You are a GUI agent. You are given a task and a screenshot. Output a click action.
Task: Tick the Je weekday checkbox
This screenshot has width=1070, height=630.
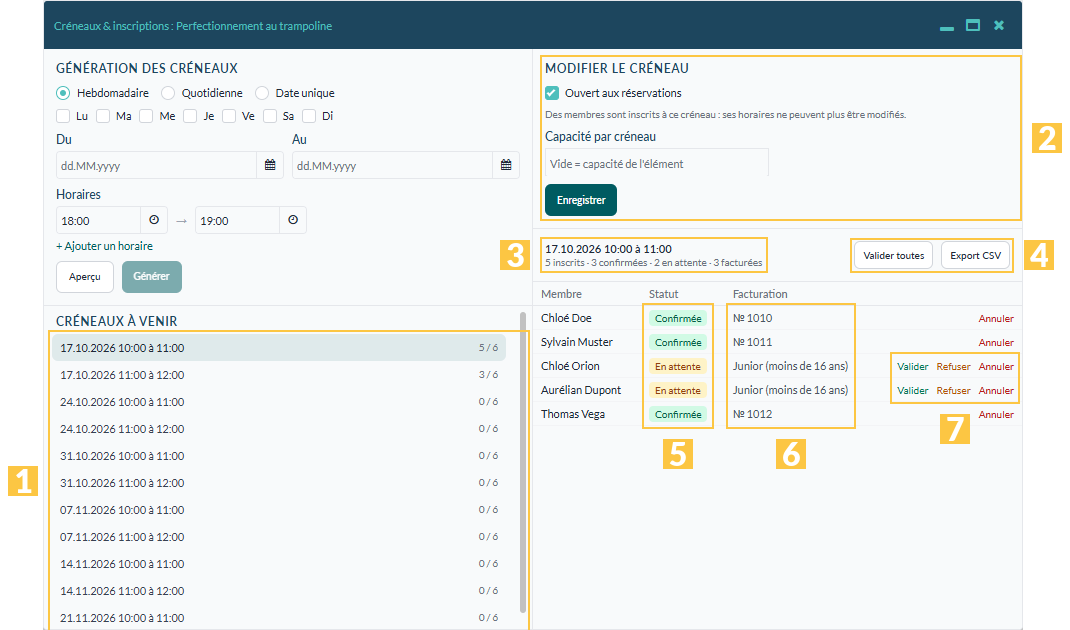coord(190,116)
